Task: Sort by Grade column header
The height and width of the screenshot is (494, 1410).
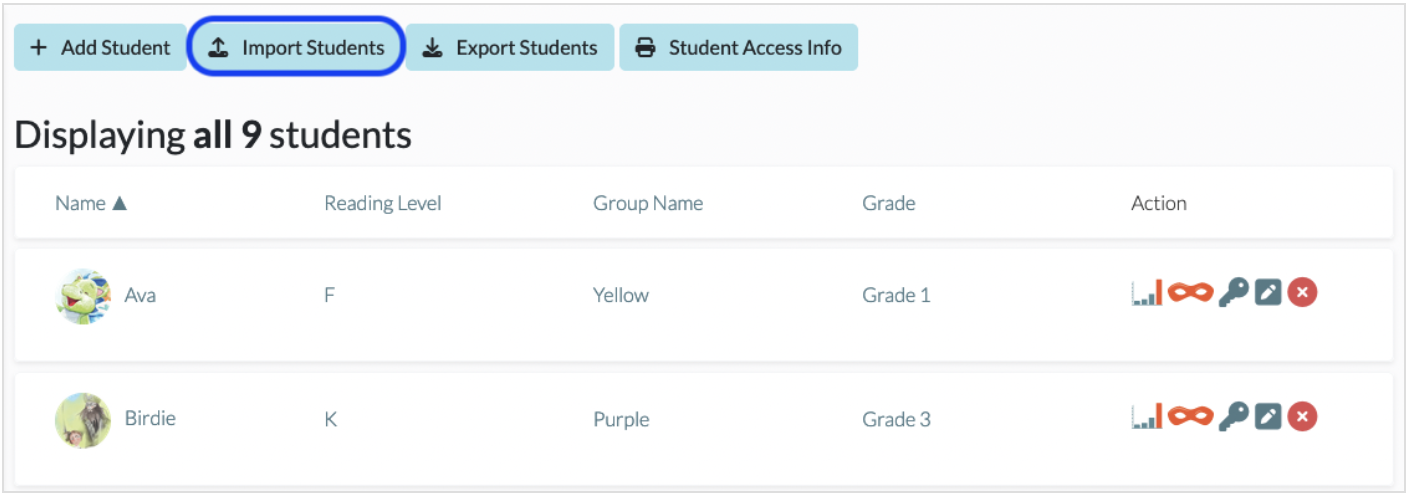Action: [889, 203]
